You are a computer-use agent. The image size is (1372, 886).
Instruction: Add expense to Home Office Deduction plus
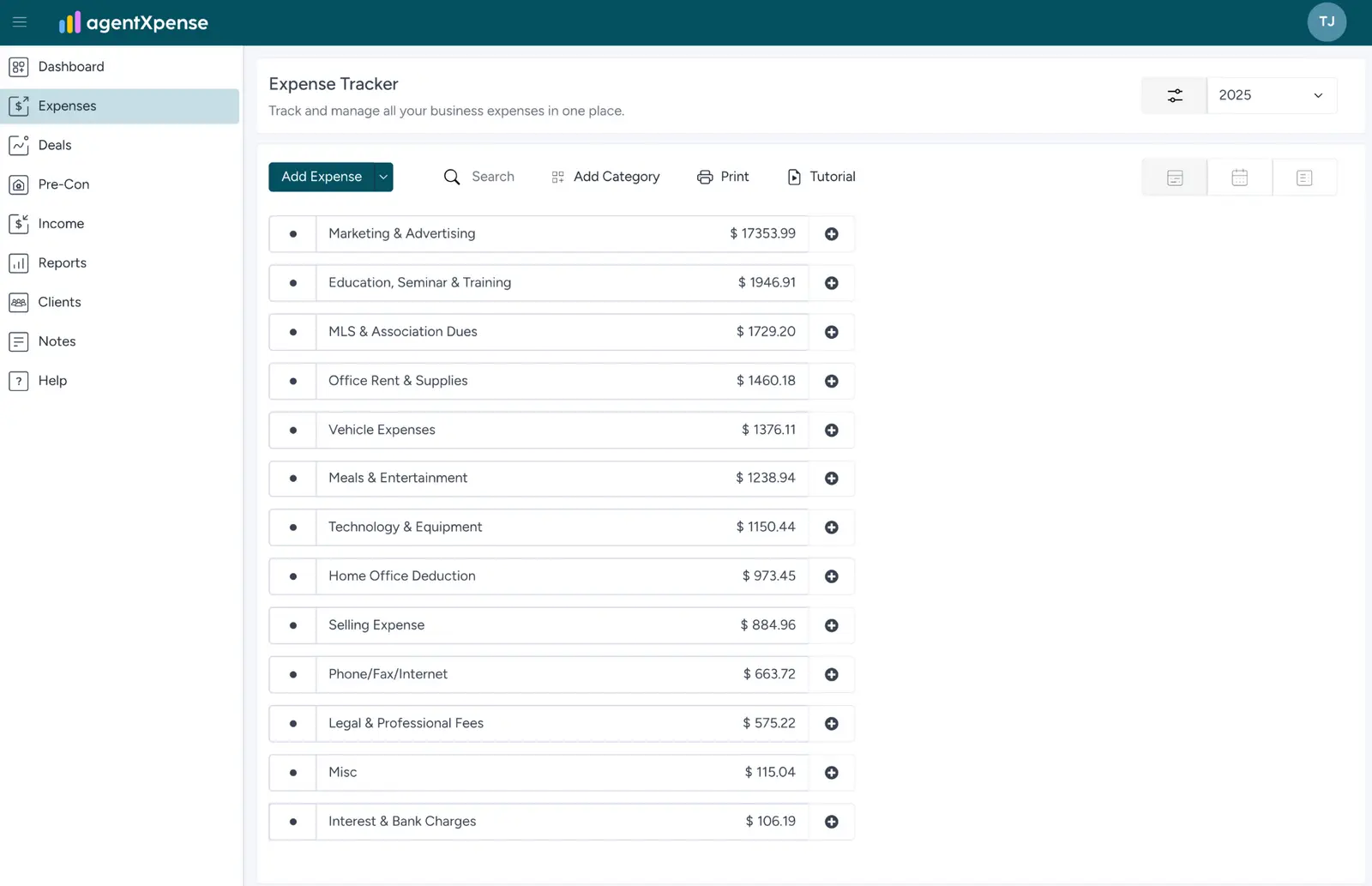[832, 576]
